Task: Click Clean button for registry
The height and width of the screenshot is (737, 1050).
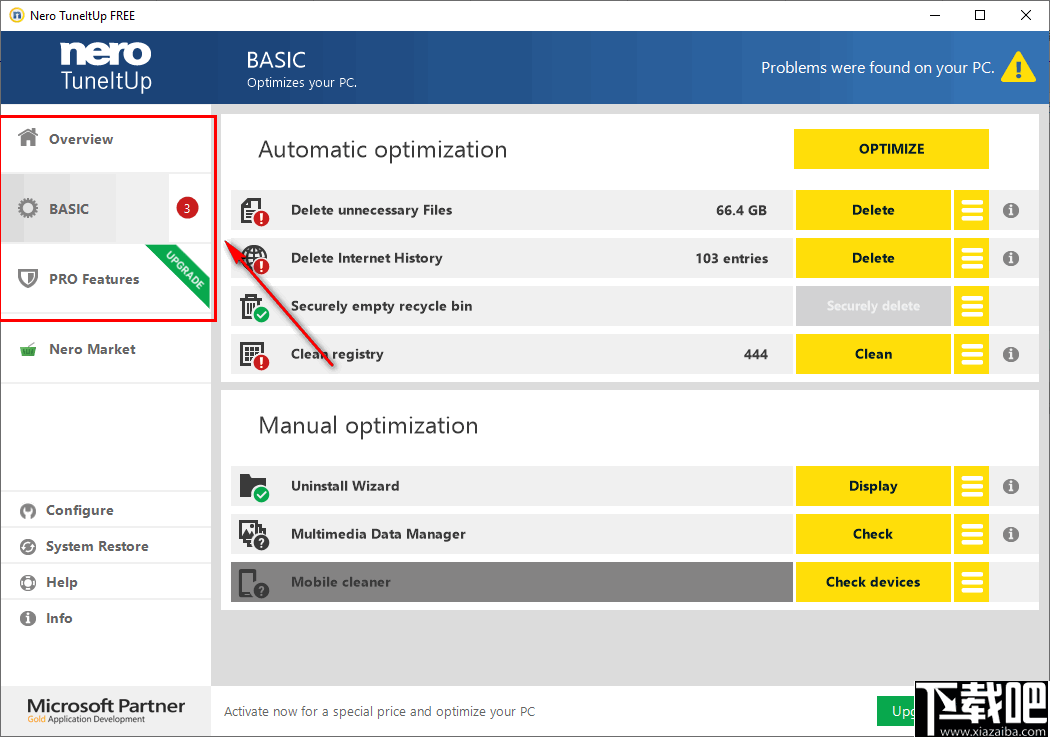Action: click(x=873, y=354)
